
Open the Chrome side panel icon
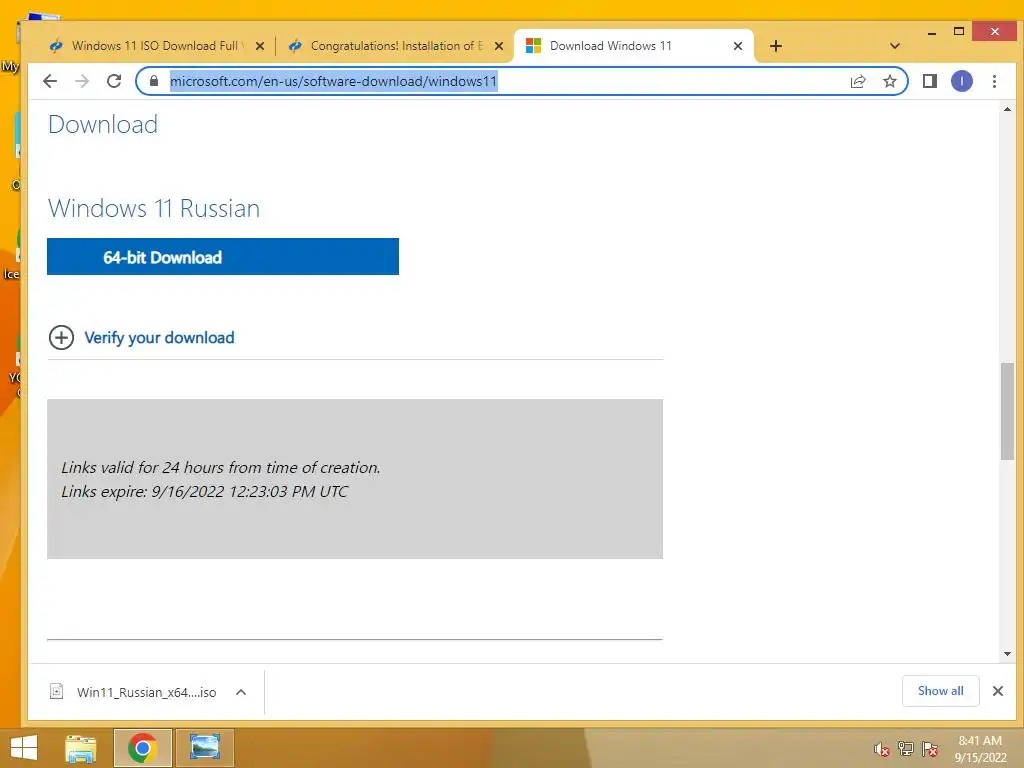point(930,81)
